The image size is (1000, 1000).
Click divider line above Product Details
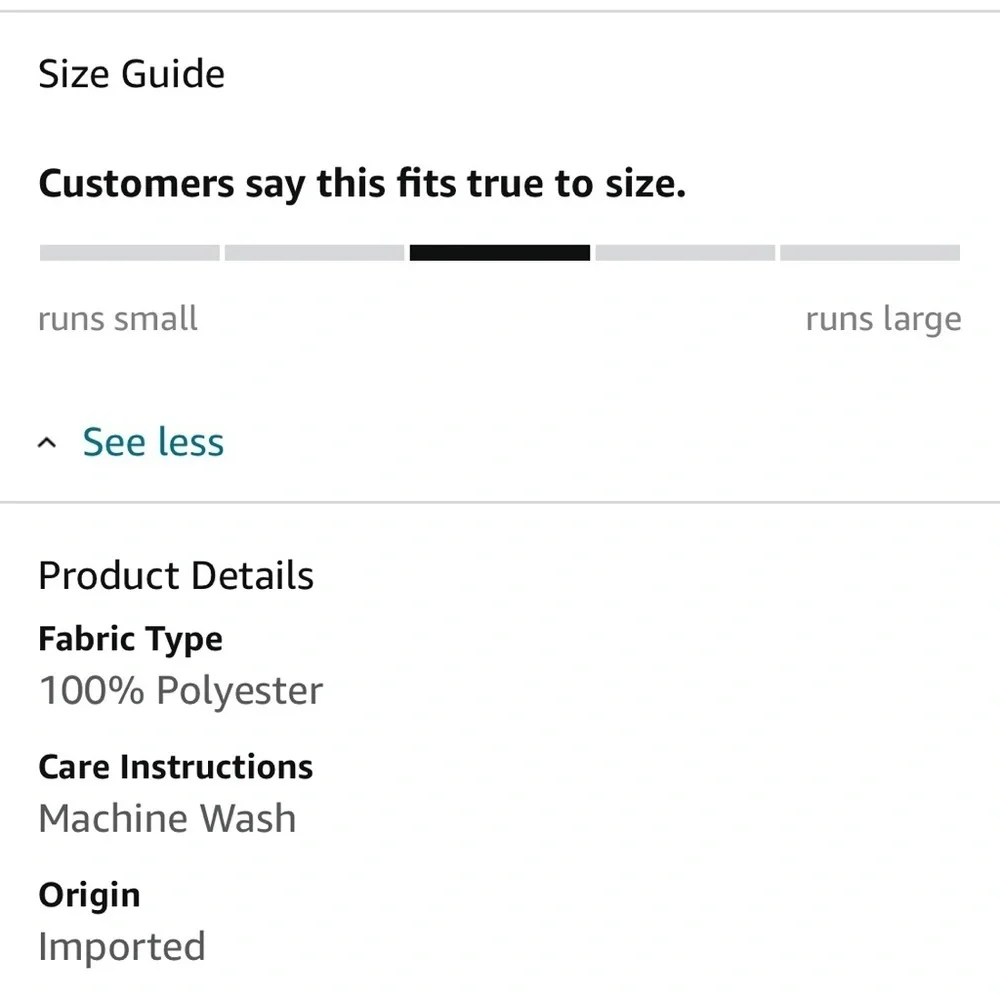(500, 502)
